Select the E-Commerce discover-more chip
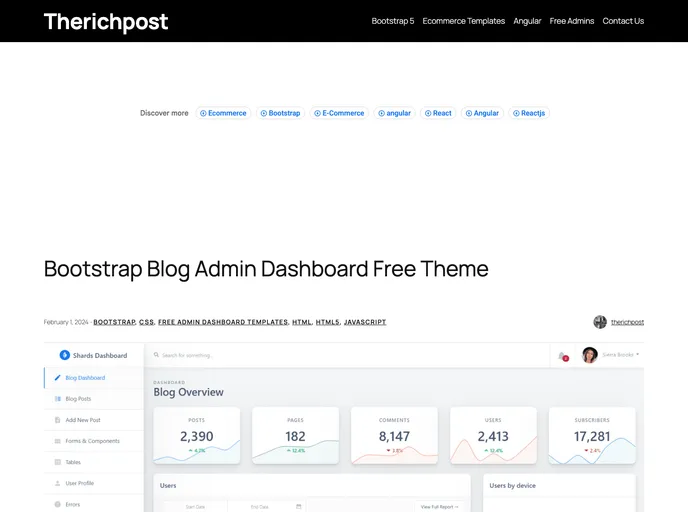Viewport: 688px width, 512px height. [x=338, y=113]
